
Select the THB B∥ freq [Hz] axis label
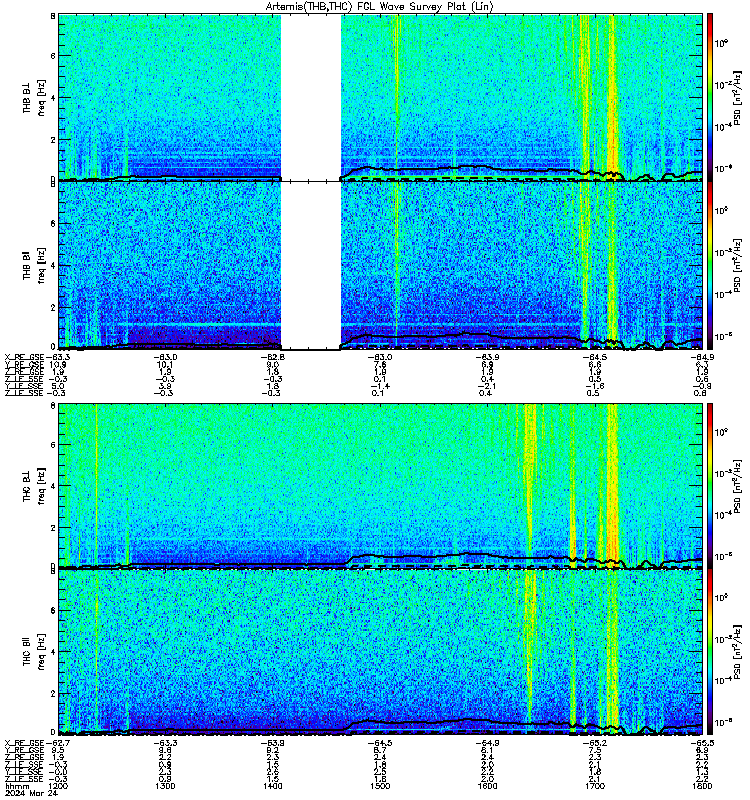click(33, 265)
